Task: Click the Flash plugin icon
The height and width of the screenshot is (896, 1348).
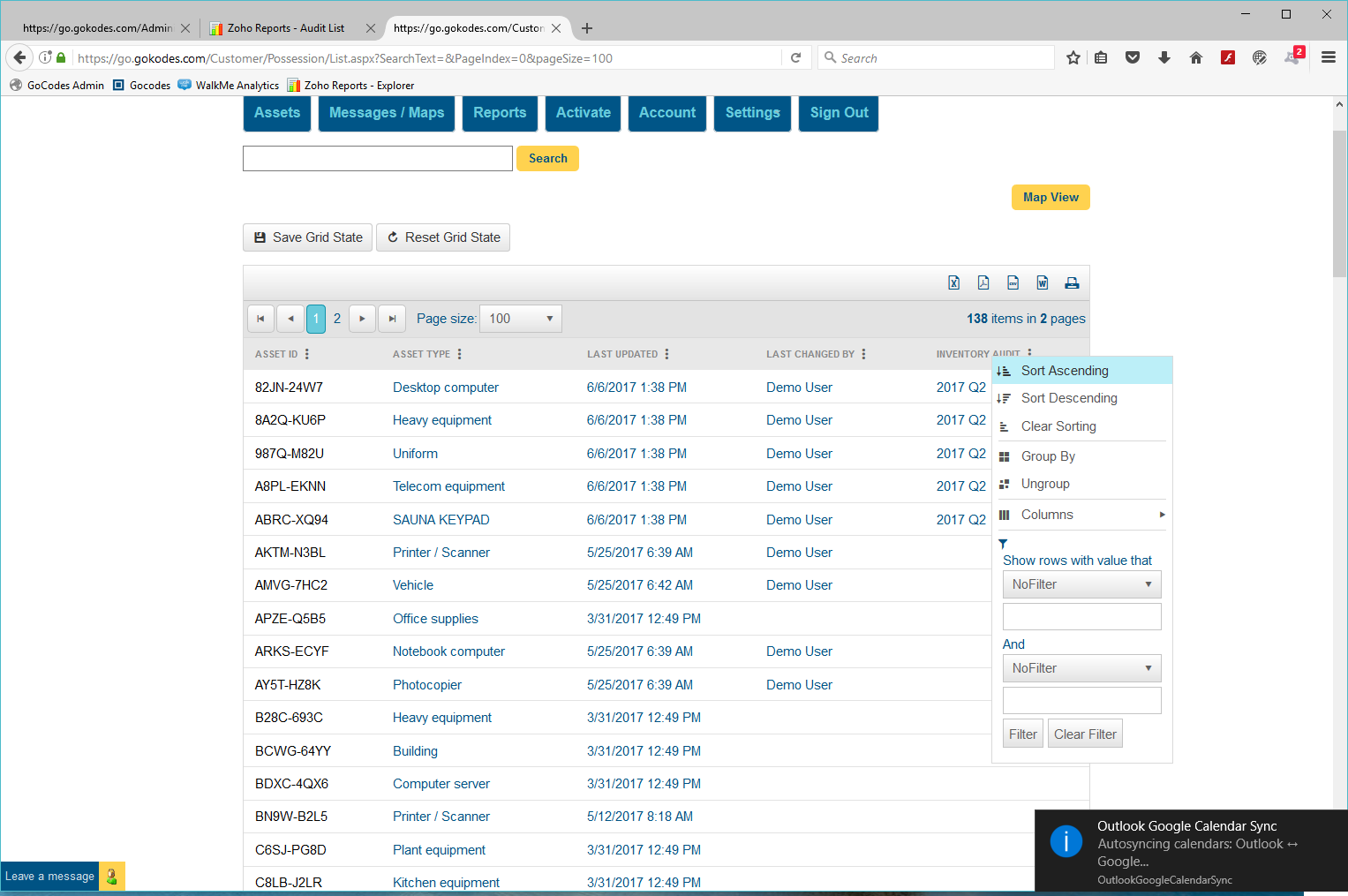Action: [x=1228, y=57]
